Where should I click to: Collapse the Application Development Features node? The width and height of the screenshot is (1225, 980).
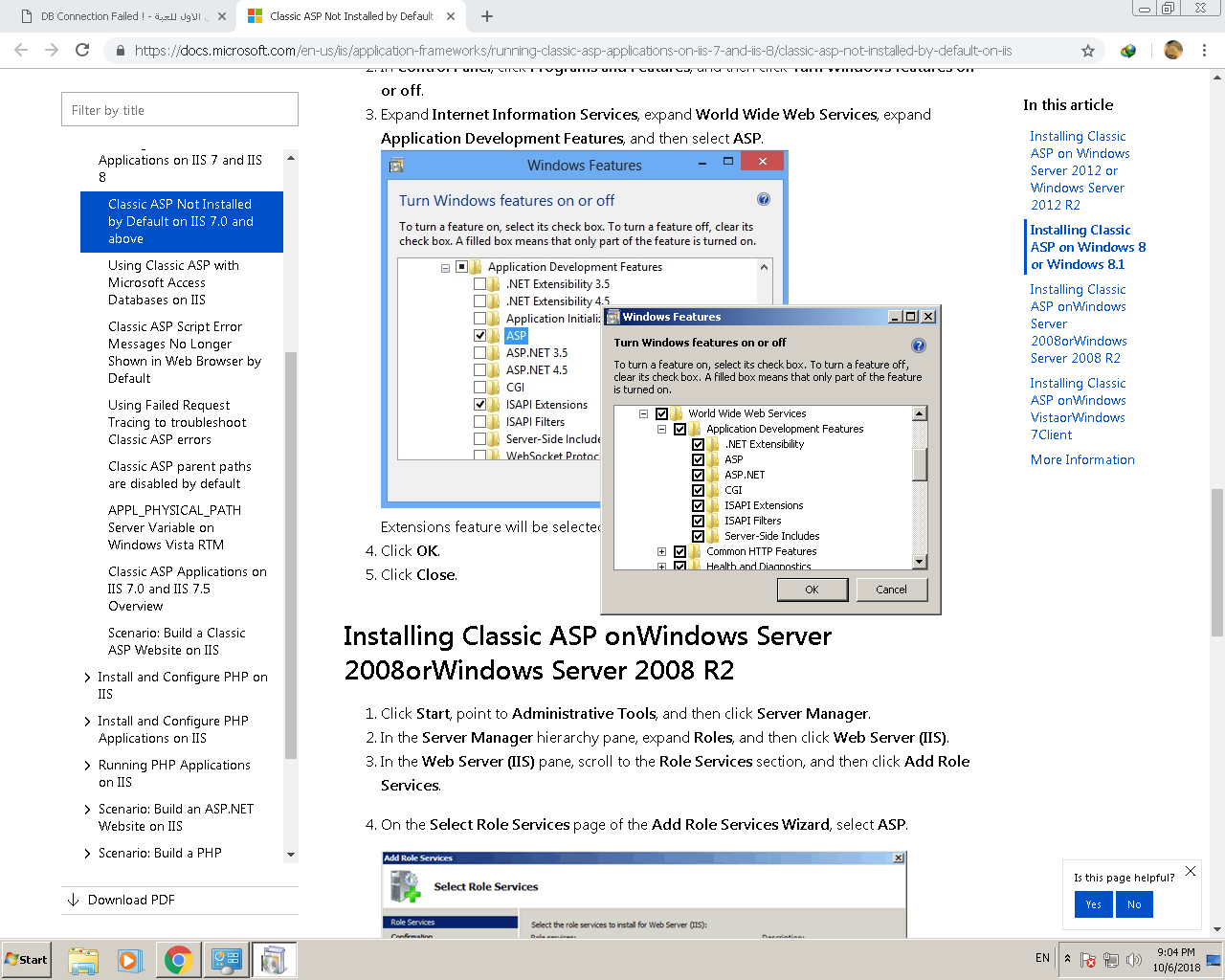(x=661, y=429)
